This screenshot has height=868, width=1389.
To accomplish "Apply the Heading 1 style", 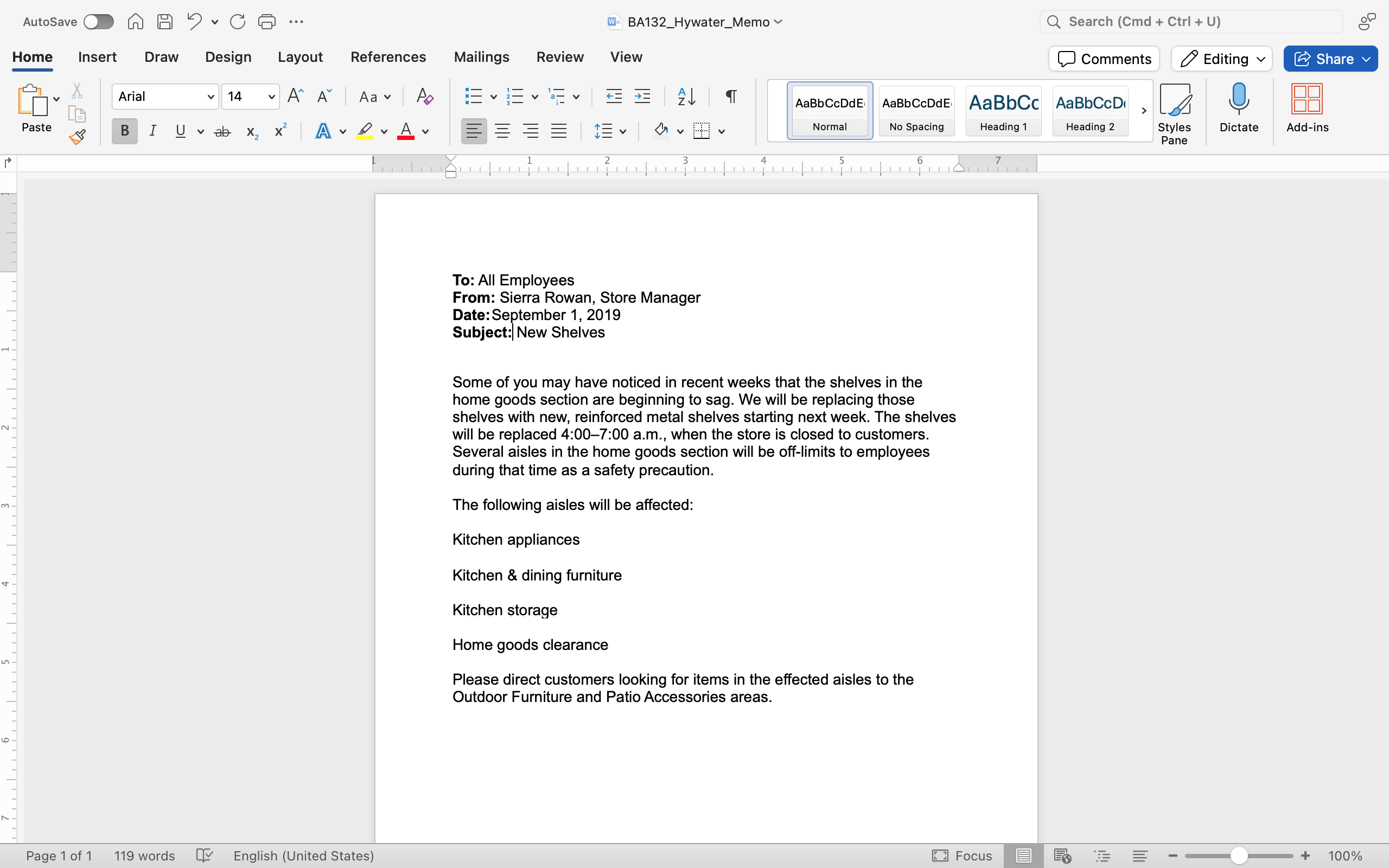I will coord(1003,111).
